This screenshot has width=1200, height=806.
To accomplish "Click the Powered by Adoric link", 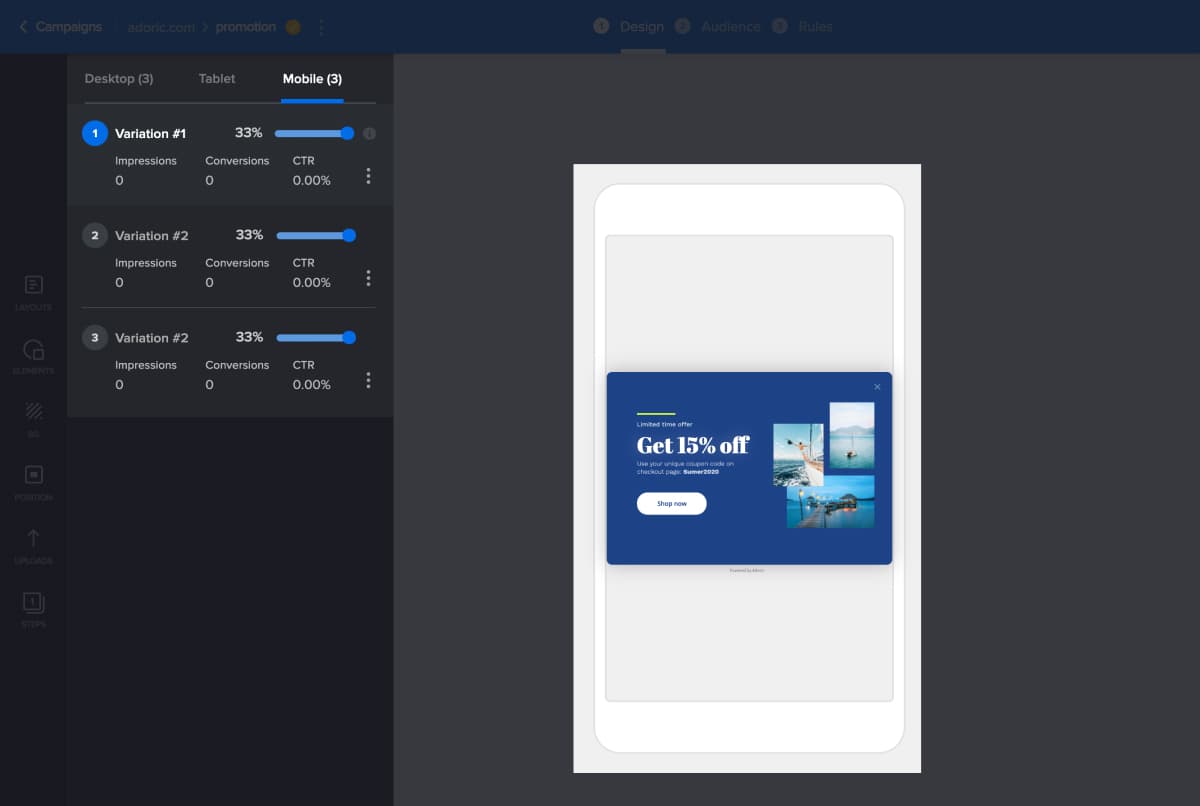I will pyautogui.click(x=747, y=570).
